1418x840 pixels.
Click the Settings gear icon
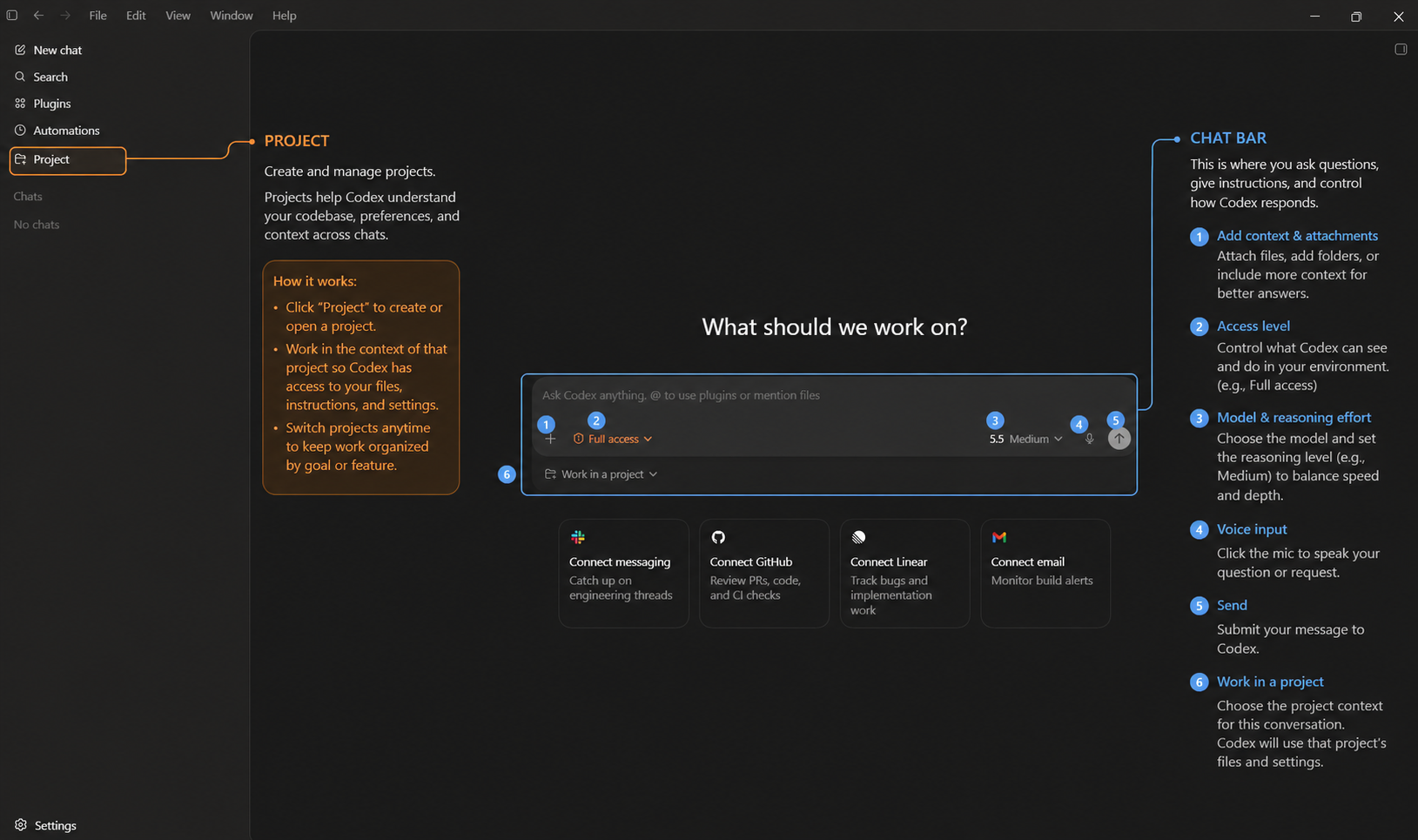[20, 824]
